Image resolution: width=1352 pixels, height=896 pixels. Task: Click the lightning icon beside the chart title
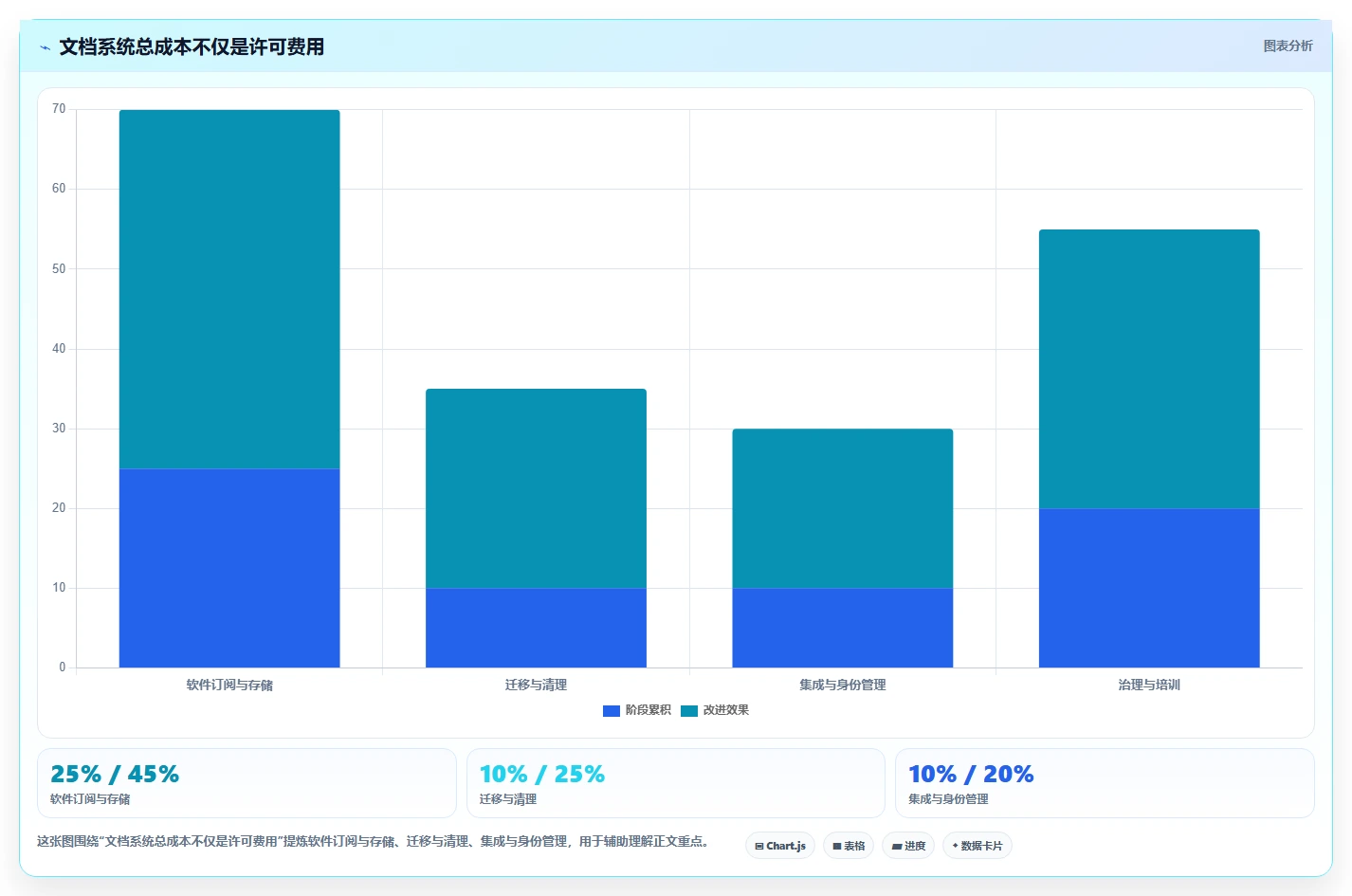(45, 47)
